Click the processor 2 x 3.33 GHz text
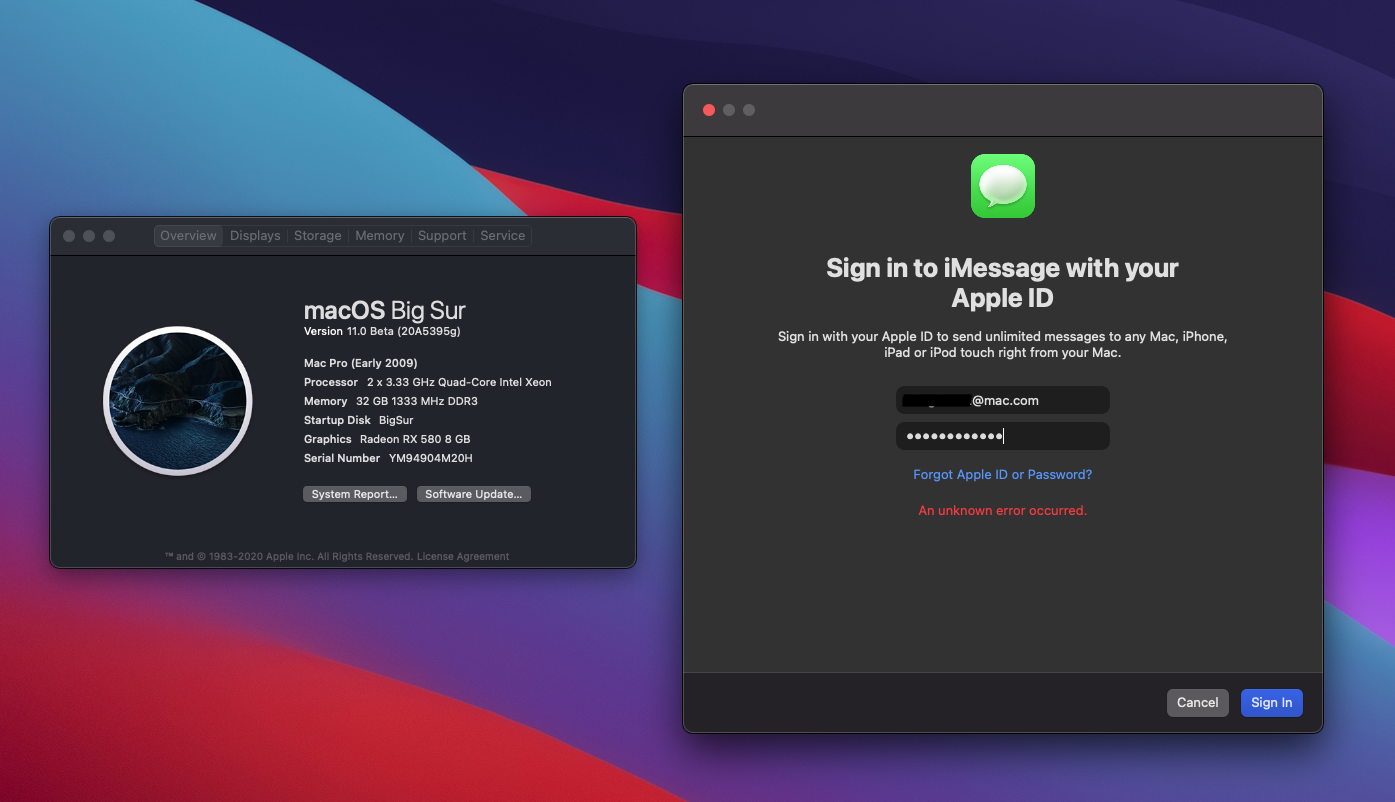Viewport: 1395px width, 802px height. point(458,382)
